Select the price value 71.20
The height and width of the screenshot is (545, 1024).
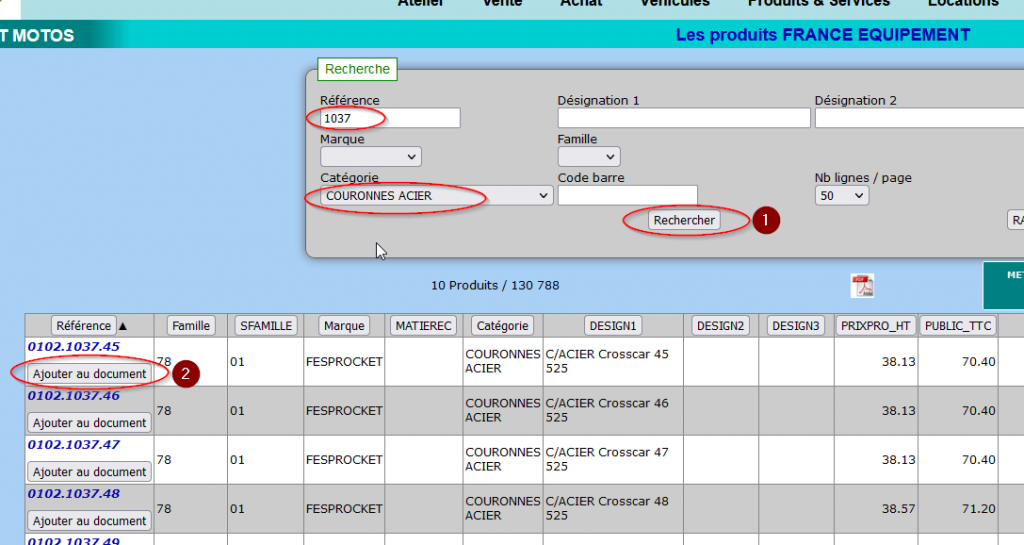coord(978,508)
